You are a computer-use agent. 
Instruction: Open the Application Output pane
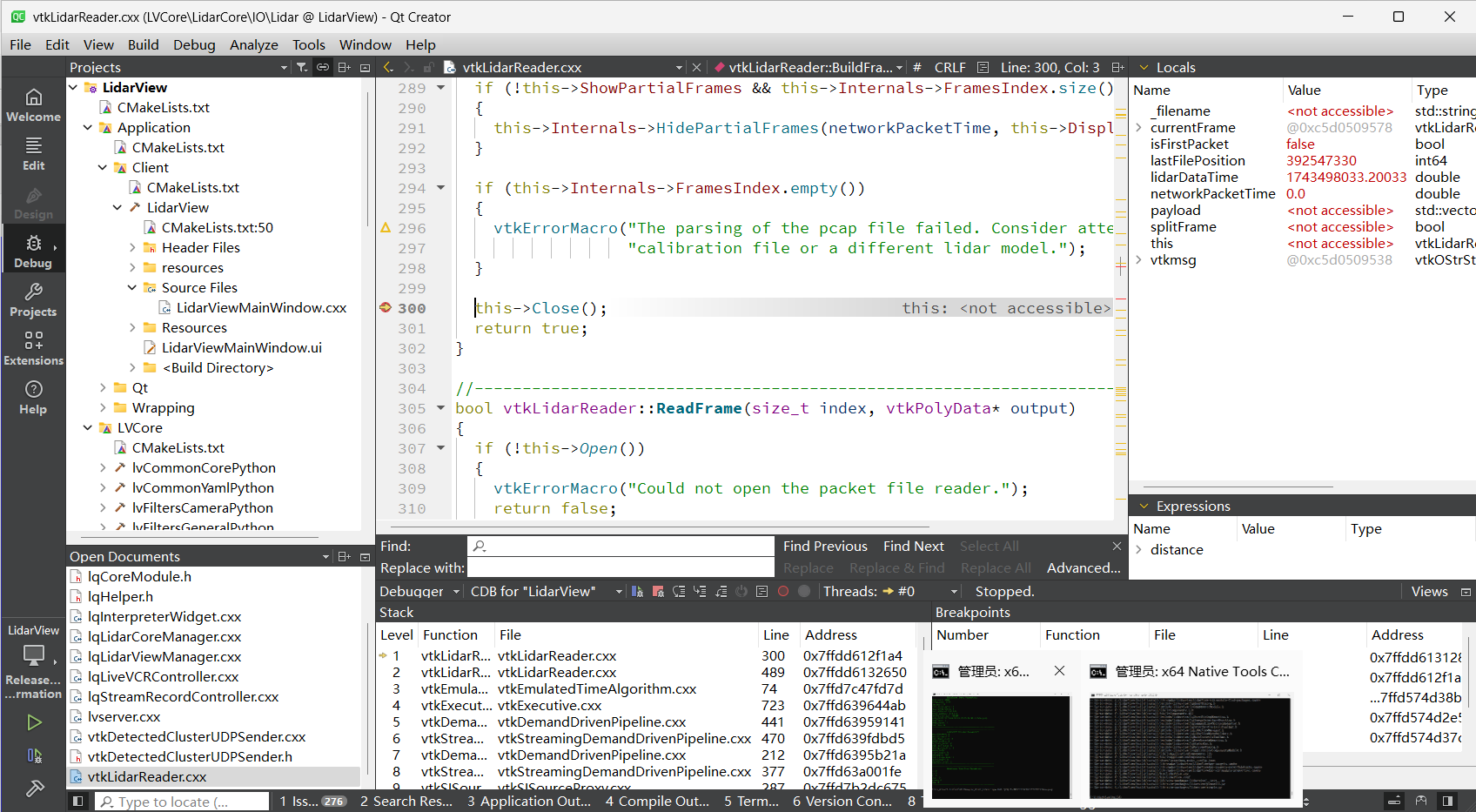(x=529, y=801)
